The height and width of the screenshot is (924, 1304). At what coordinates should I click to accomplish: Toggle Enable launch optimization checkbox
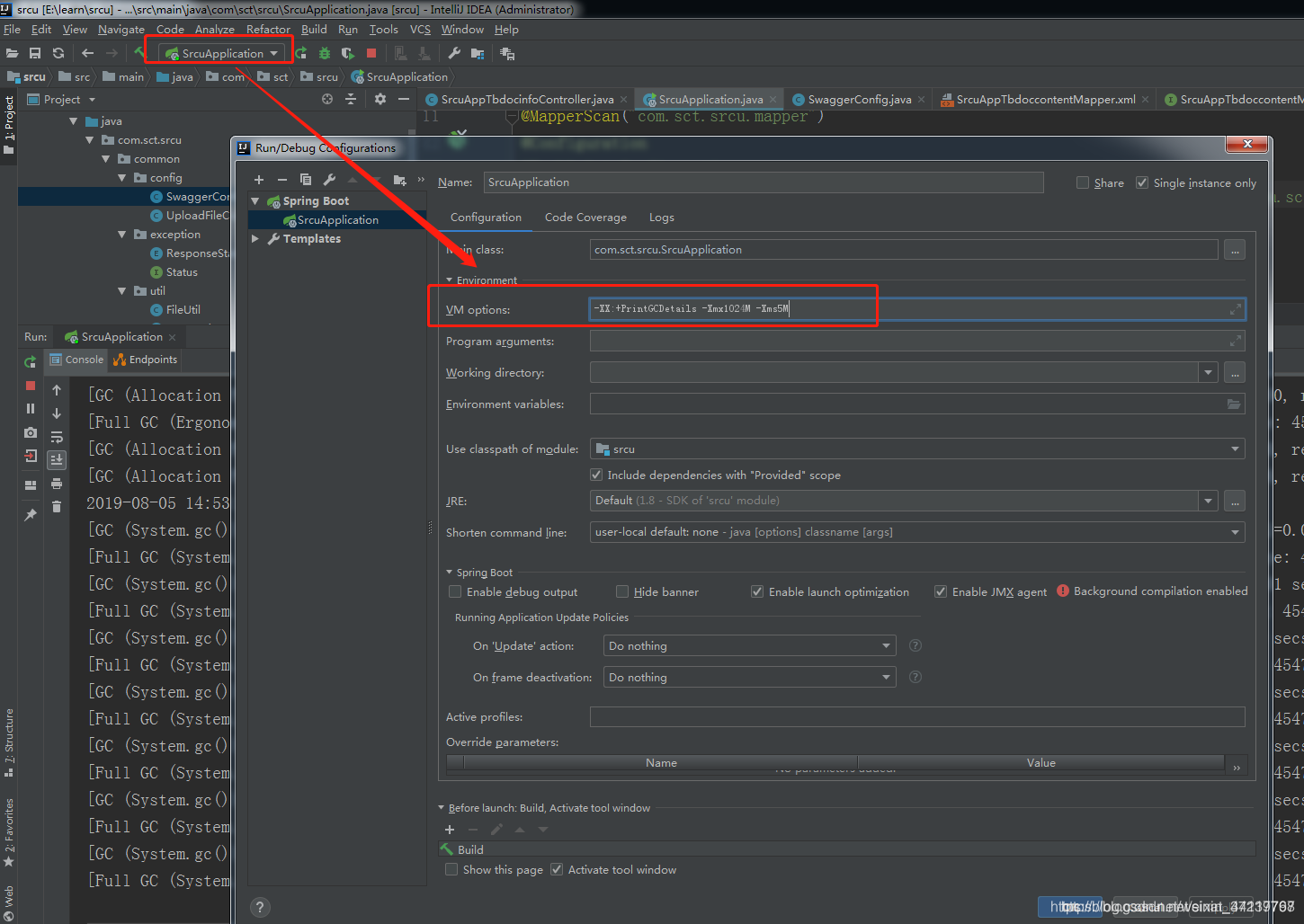coord(757,591)
